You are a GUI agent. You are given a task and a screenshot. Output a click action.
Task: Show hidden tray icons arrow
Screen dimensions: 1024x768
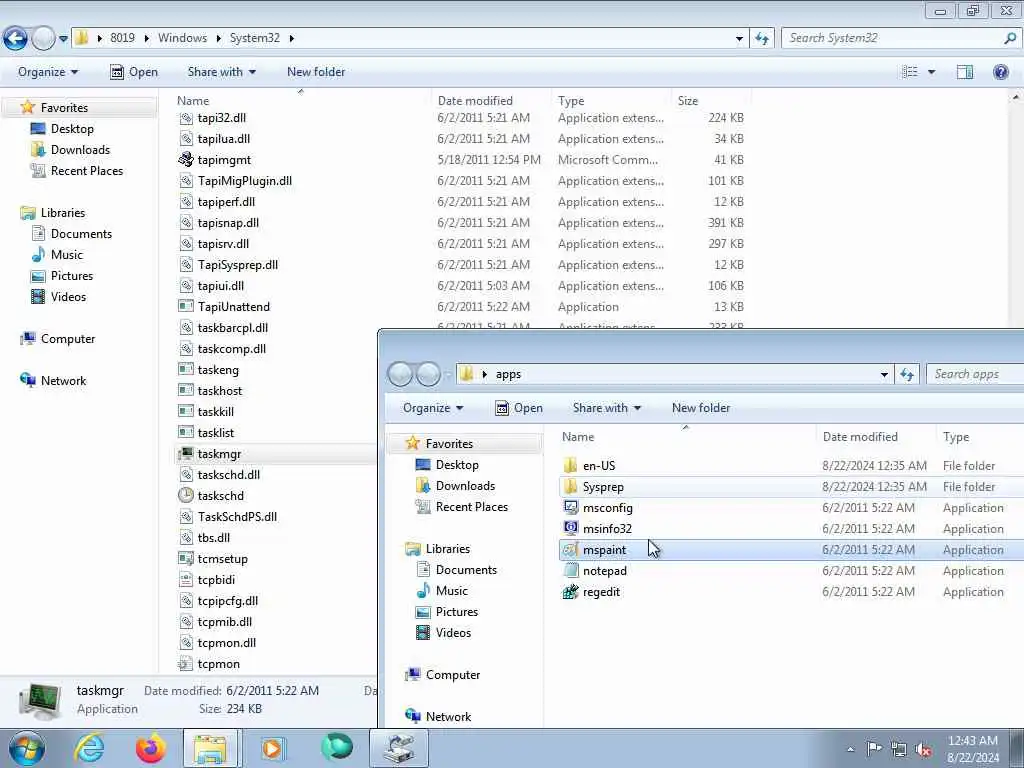(850, 749)
